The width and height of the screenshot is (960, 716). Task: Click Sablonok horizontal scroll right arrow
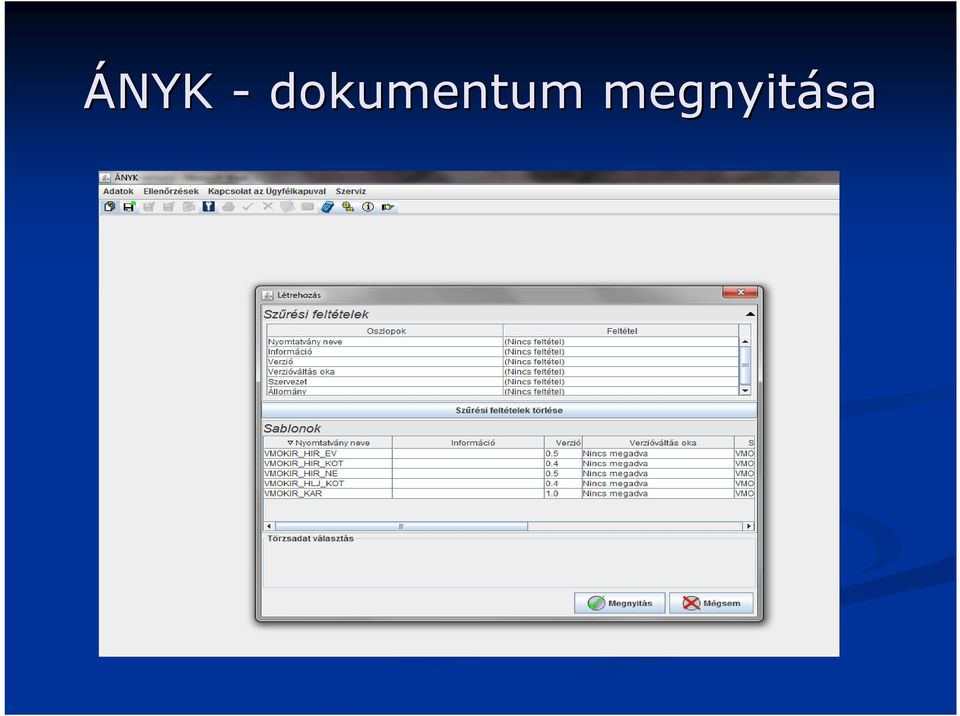click(748, 526)
